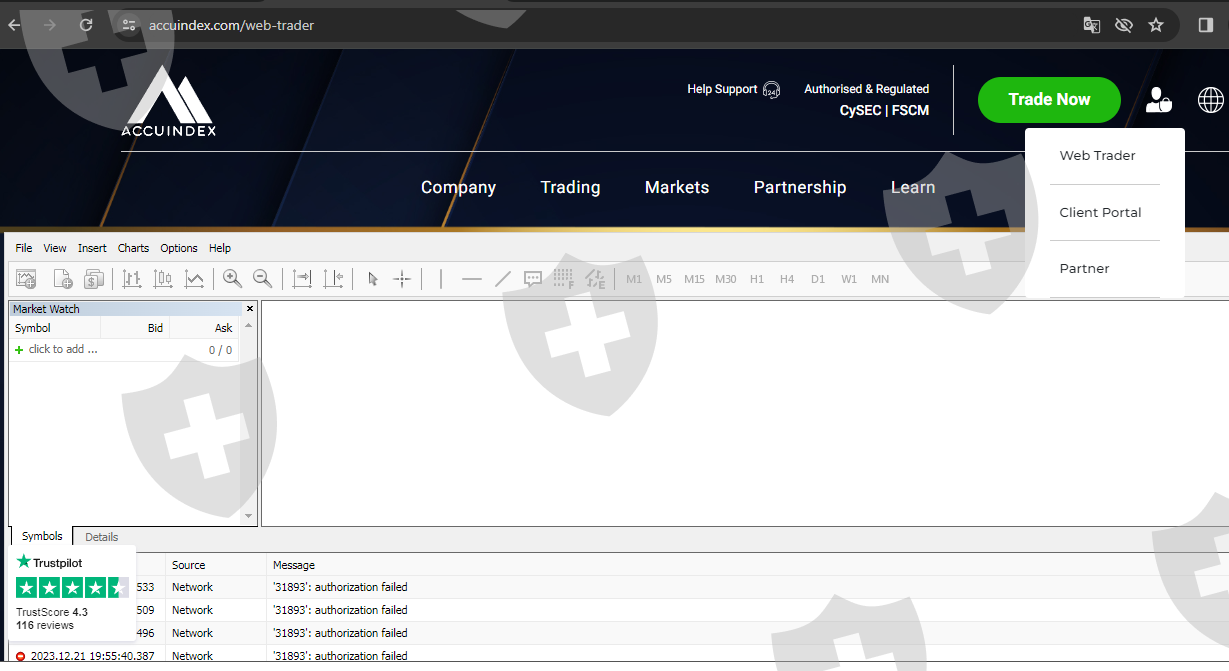
Task: Open the browser side panel icon
Action: click(1206, 25)
